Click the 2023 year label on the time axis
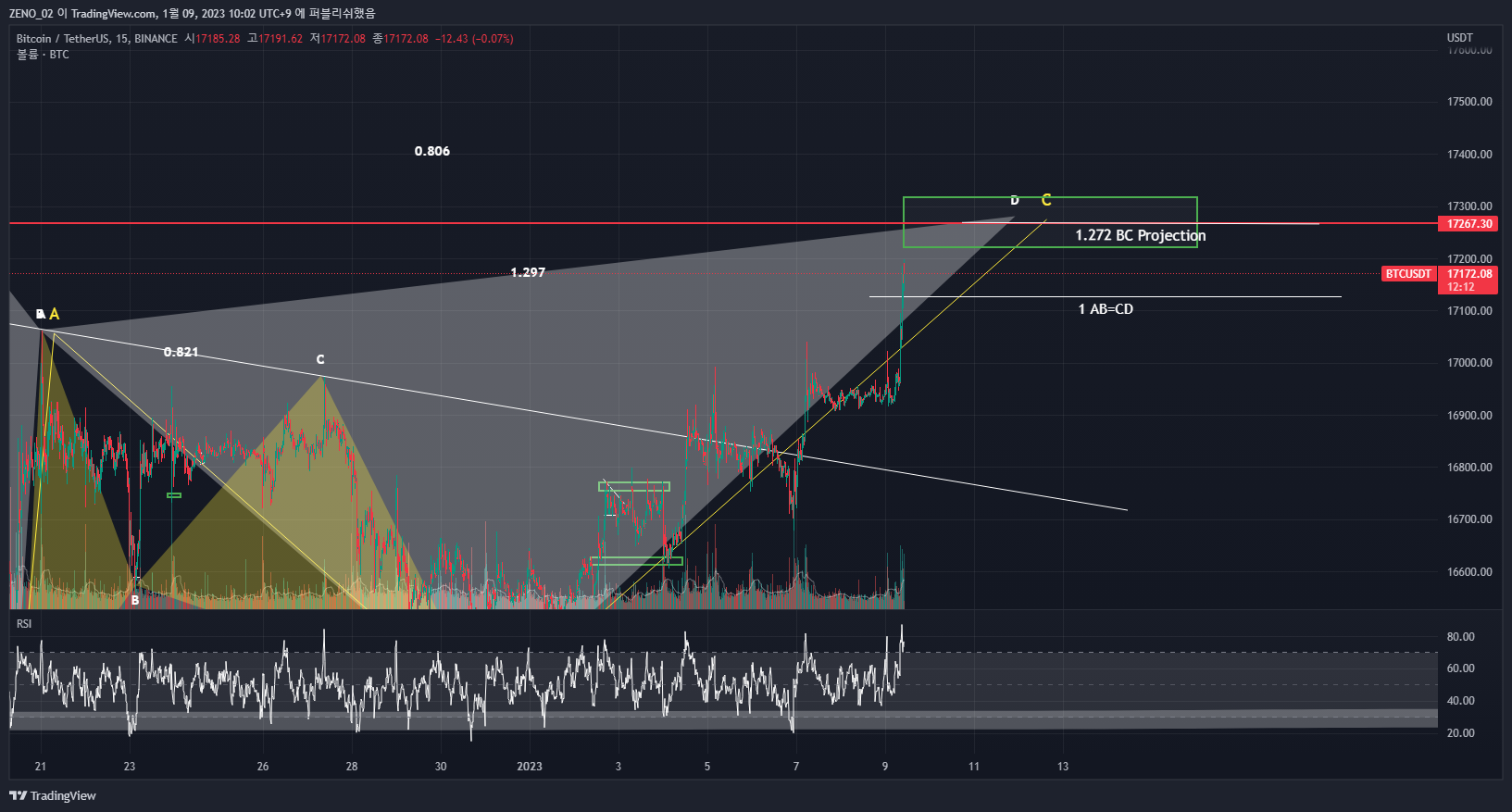The width and height of the screenshot is (1512, 812). coord(530,767)
